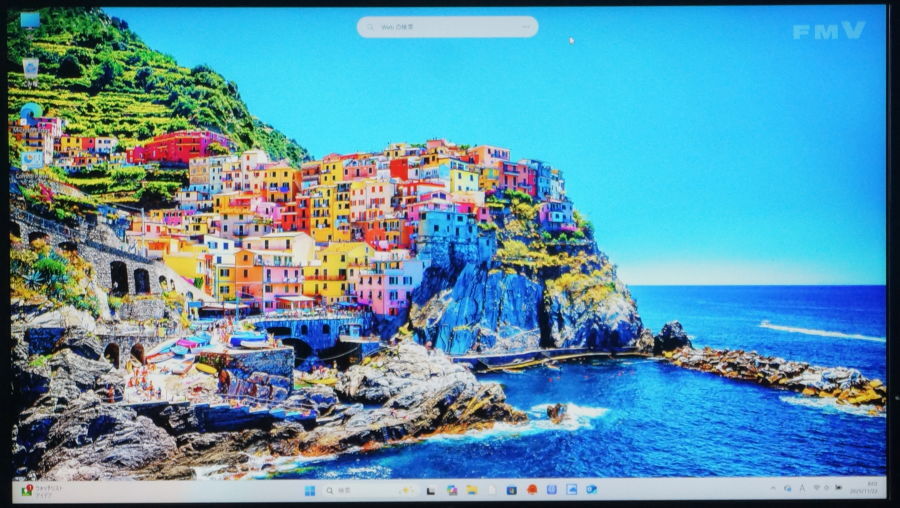Open the Microsoft Edge desktop shortcut
Image resolution: width=900 pixels, height=508 pixels.
coord(31,114)
